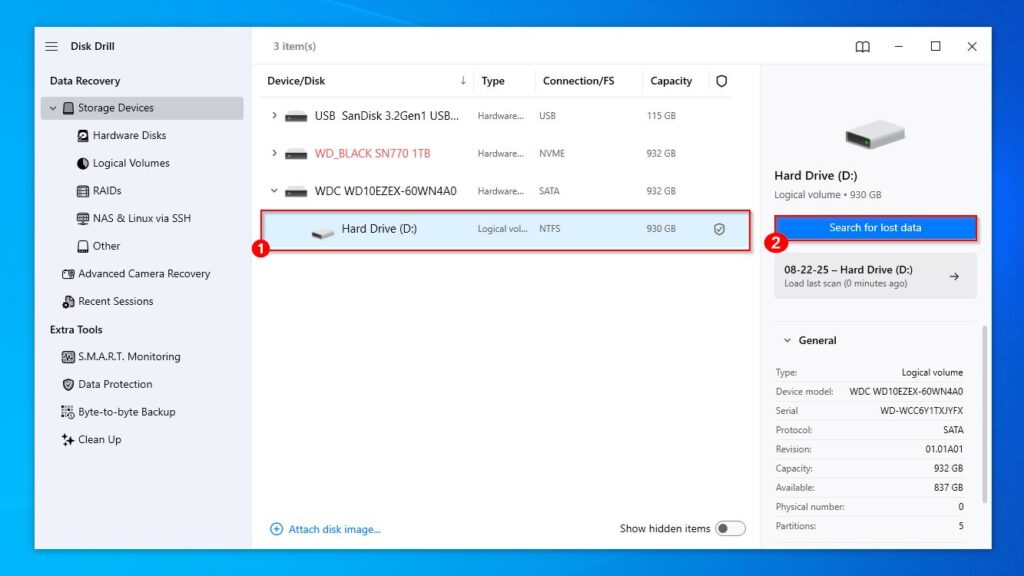The height and width of the screenshot is (576, 1024).
Task: Select Recent Sessions in the sidebar
Action: (x=116, y=301)
